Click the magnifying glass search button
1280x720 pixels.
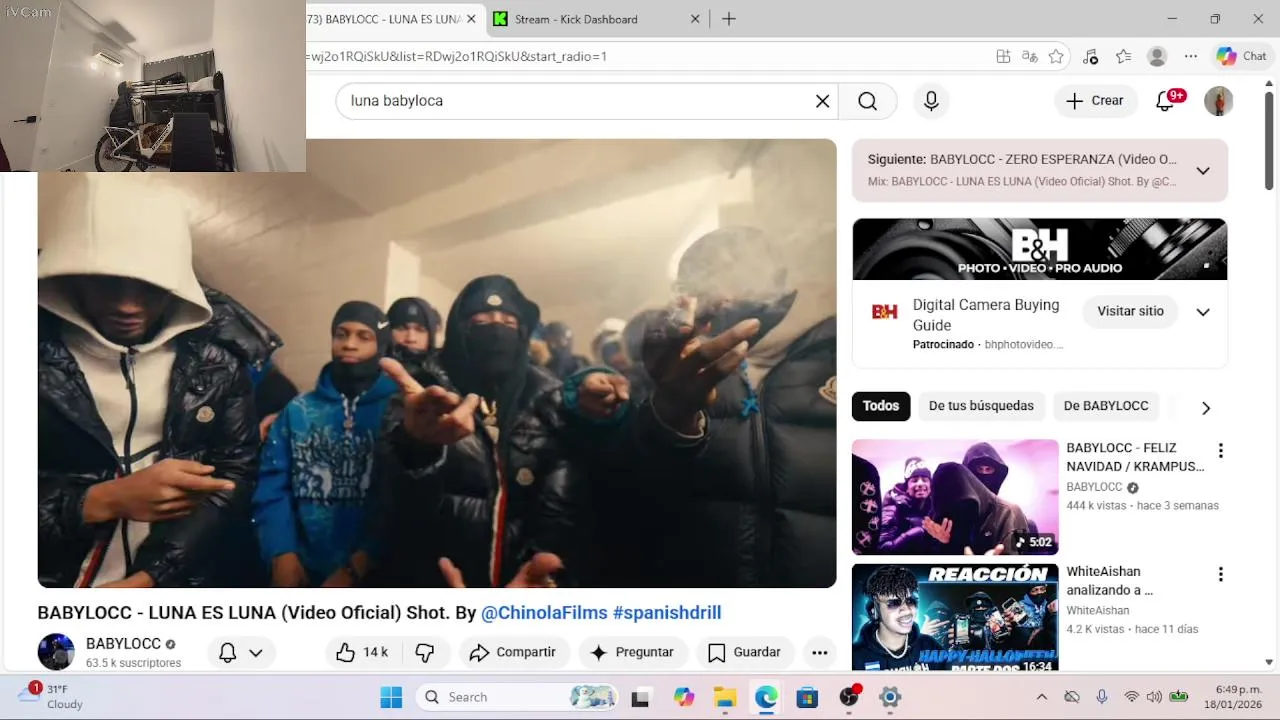[x=867, y=101]
